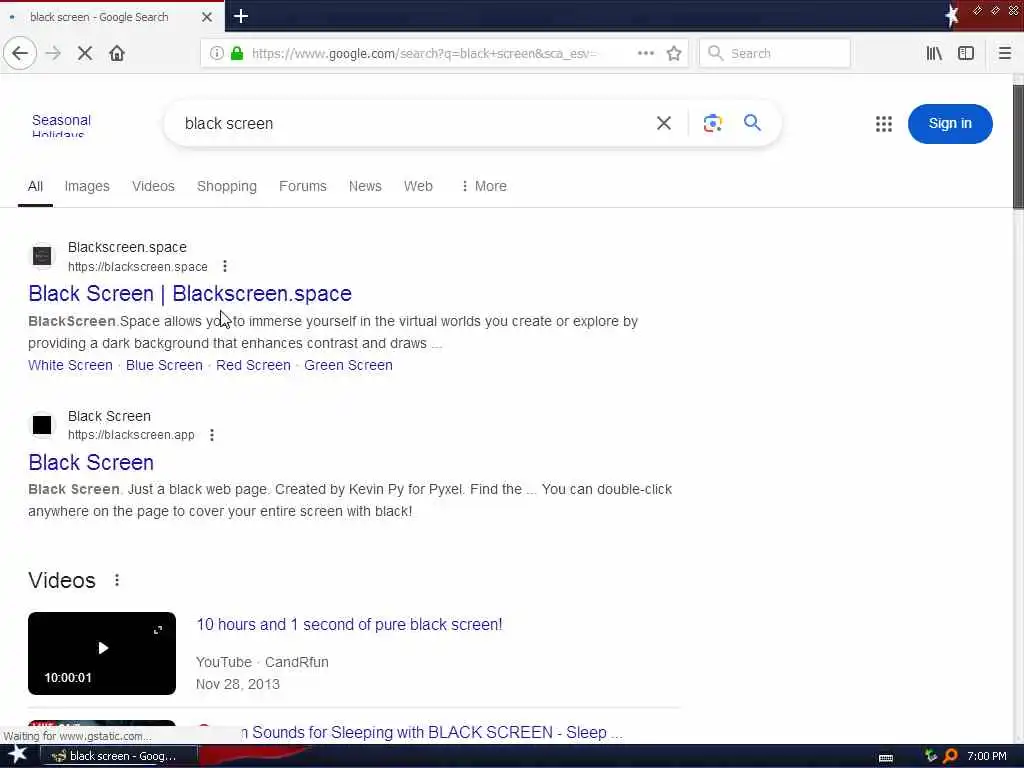Expand the video preview with corner icon

click(x=157, y=630)
